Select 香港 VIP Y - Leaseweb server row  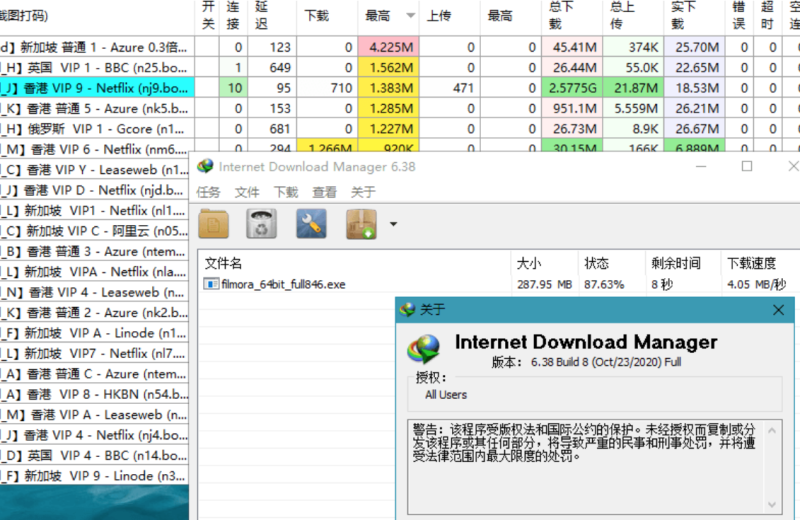coord(94,169)
